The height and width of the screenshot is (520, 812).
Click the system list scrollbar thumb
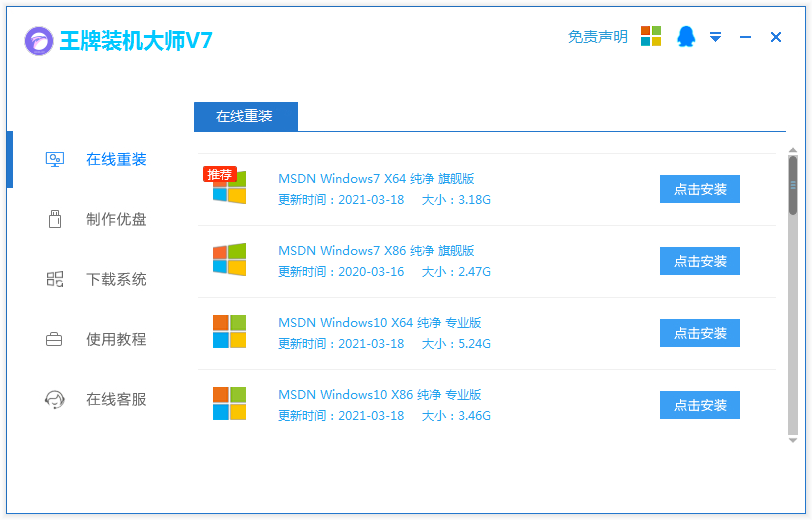[x=793, y=185]
